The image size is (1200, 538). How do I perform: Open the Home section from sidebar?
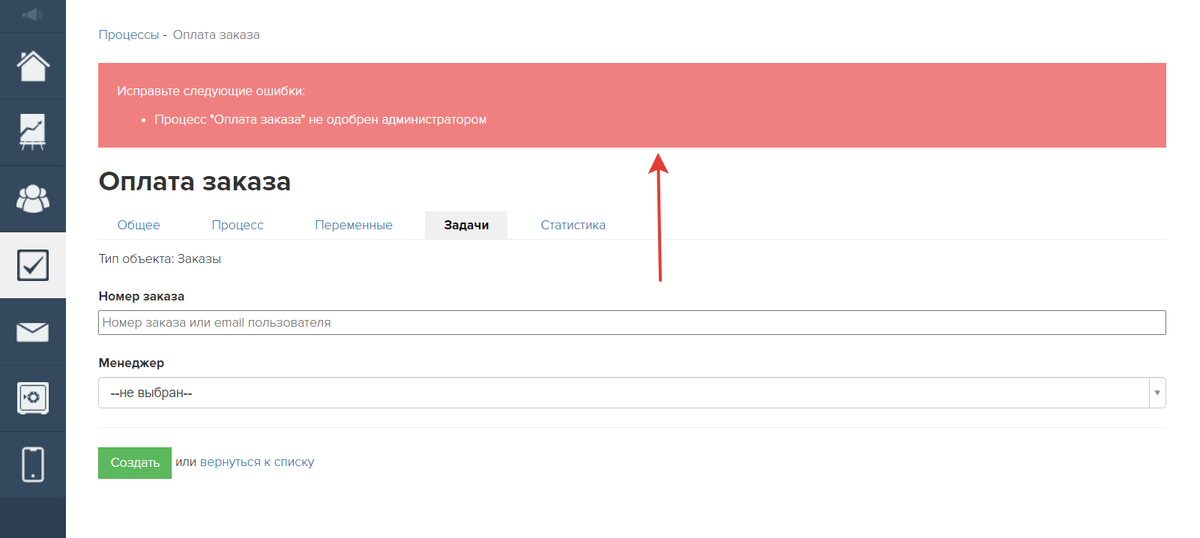pyautogui.click(x=32, y=66)
